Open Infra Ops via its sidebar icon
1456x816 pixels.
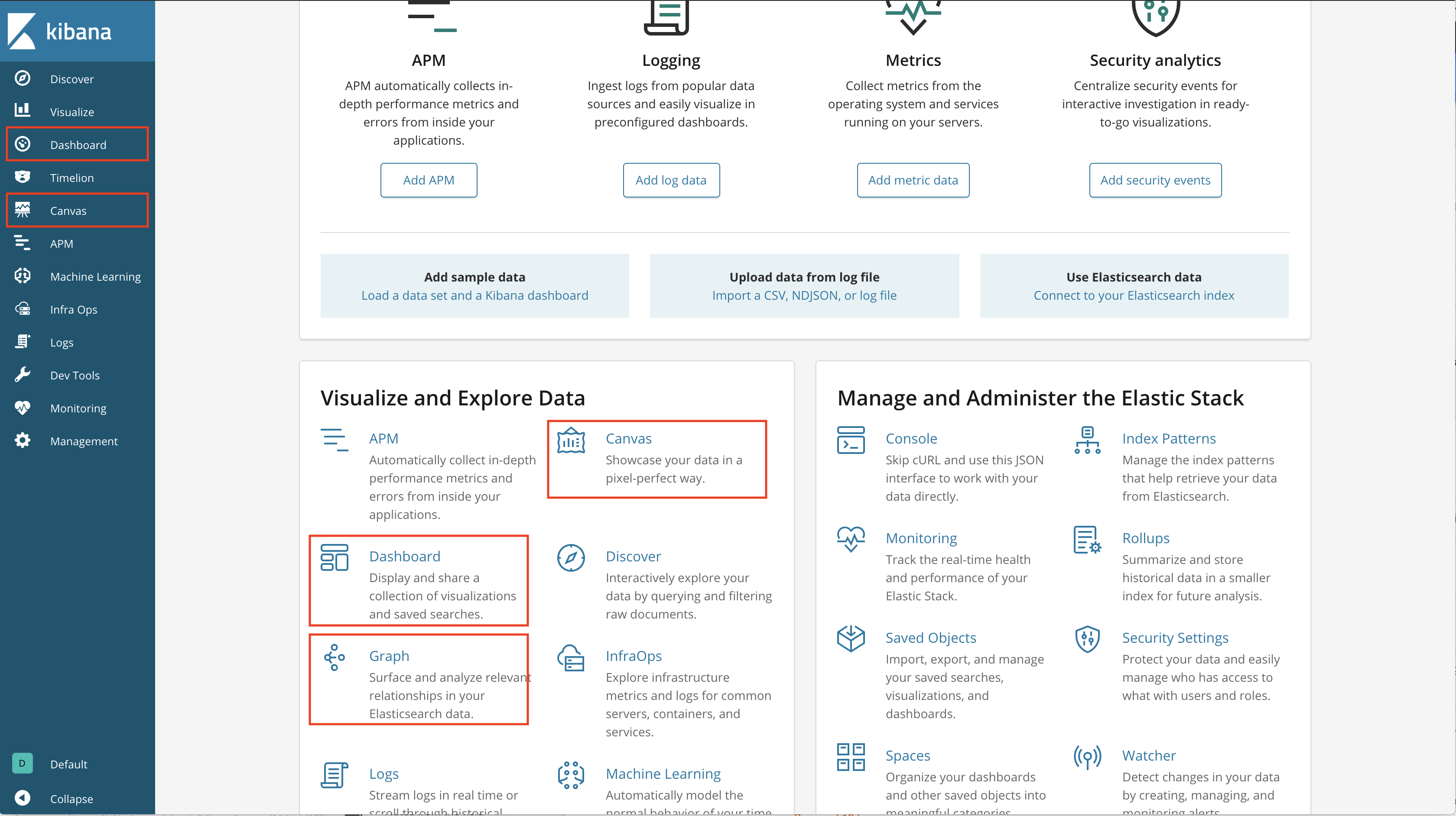click(23, 309)
